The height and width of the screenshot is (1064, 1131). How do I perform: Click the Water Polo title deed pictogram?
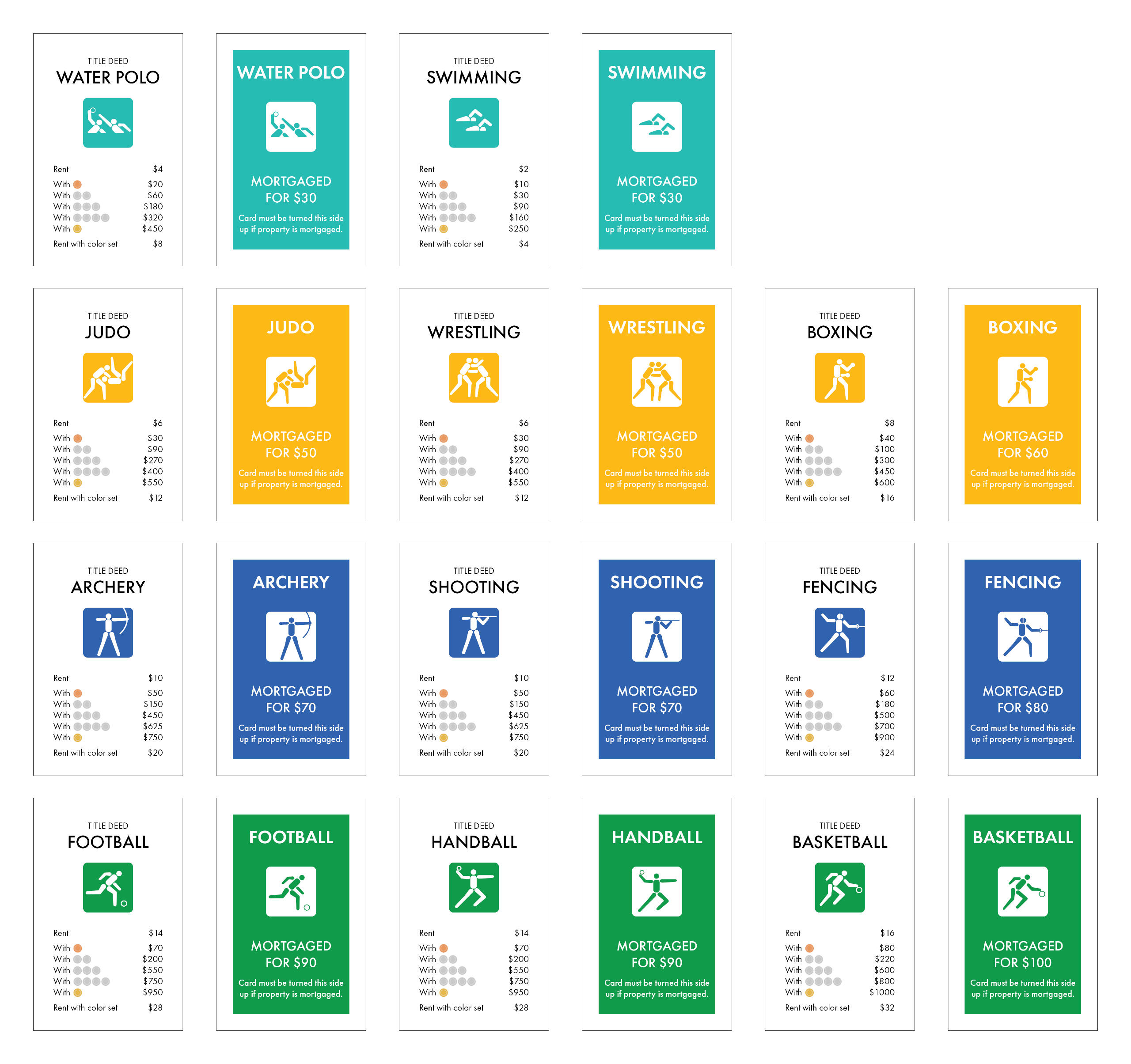[107, 123]
